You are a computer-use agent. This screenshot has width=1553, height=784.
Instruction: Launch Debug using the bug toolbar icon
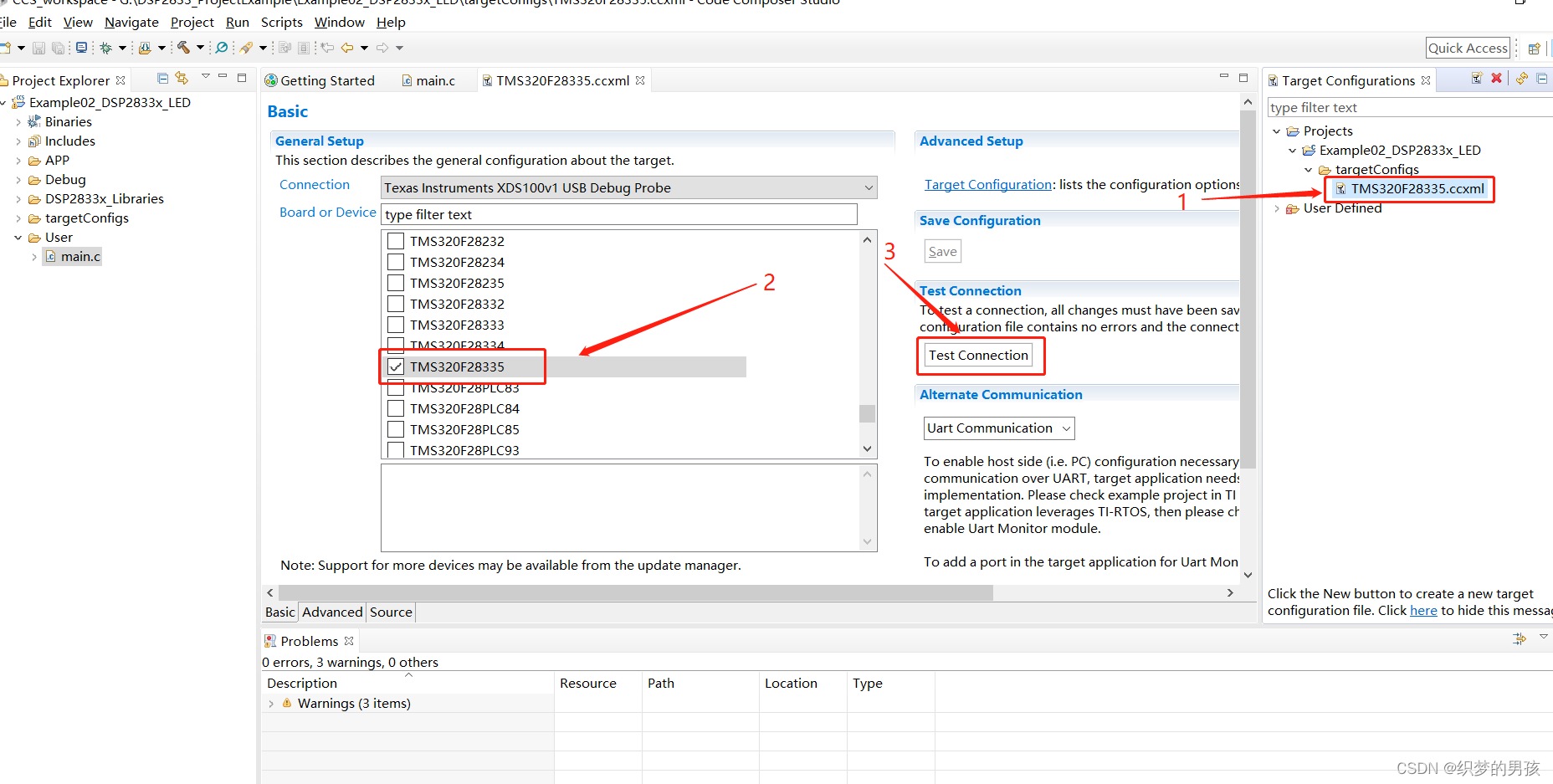tap(107, 48)
